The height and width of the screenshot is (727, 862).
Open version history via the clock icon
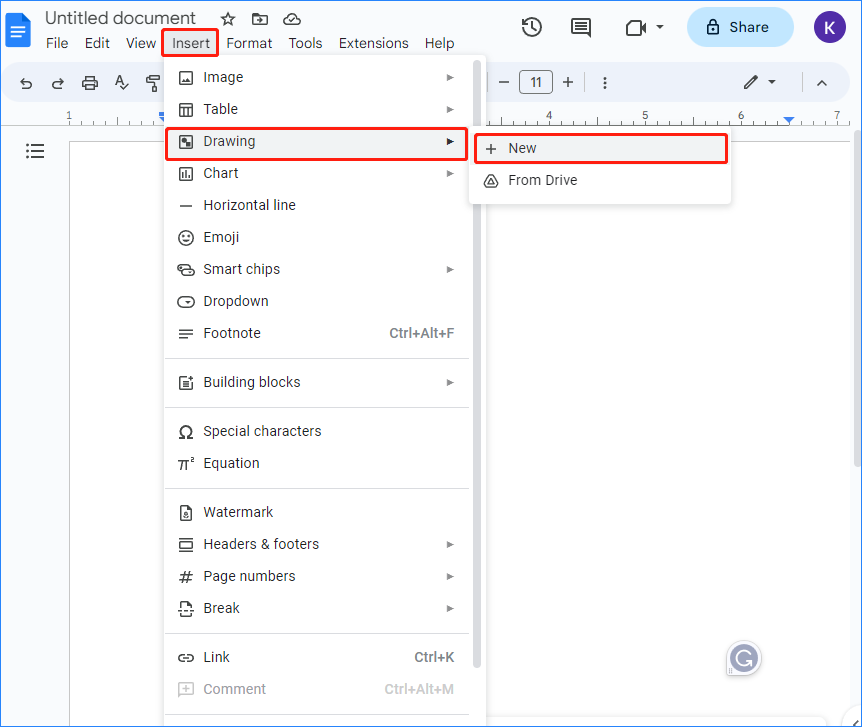(531, 27)
